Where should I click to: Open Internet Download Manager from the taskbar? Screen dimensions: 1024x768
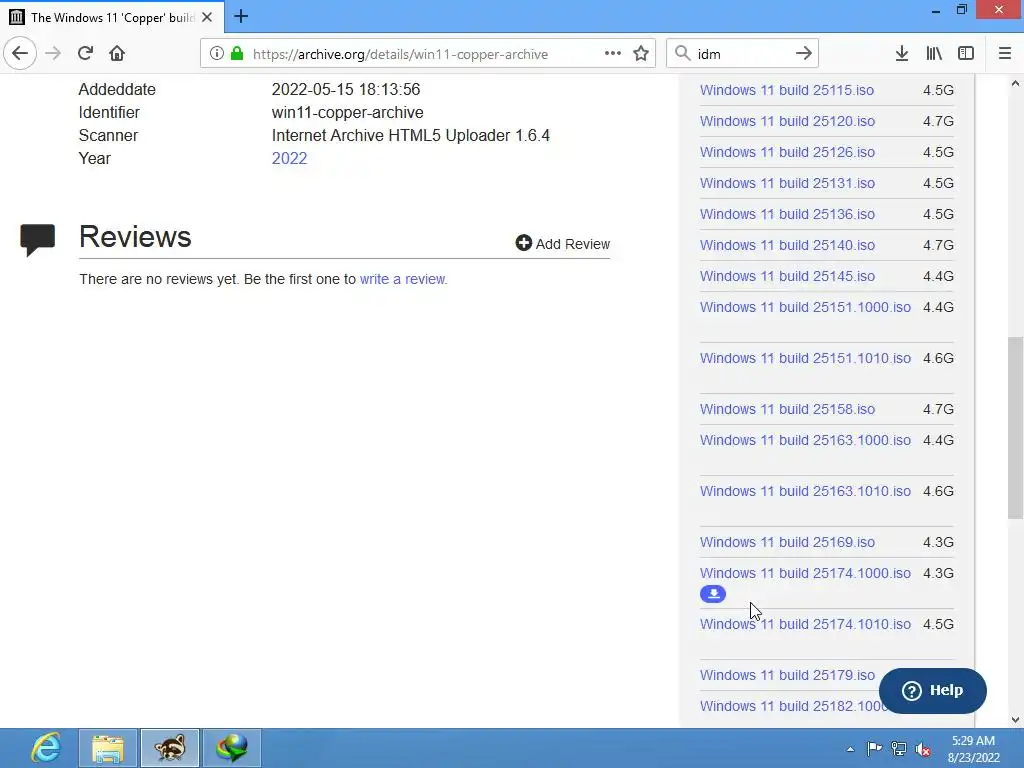232,748
